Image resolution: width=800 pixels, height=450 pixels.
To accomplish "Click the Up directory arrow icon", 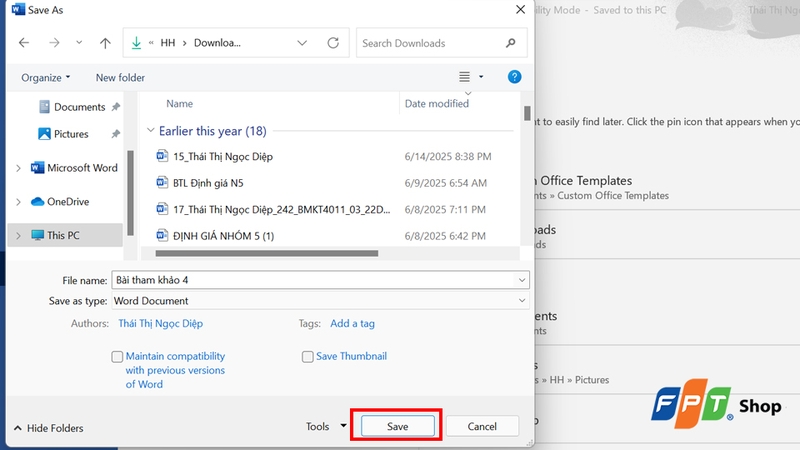I will tap(106, 44).
